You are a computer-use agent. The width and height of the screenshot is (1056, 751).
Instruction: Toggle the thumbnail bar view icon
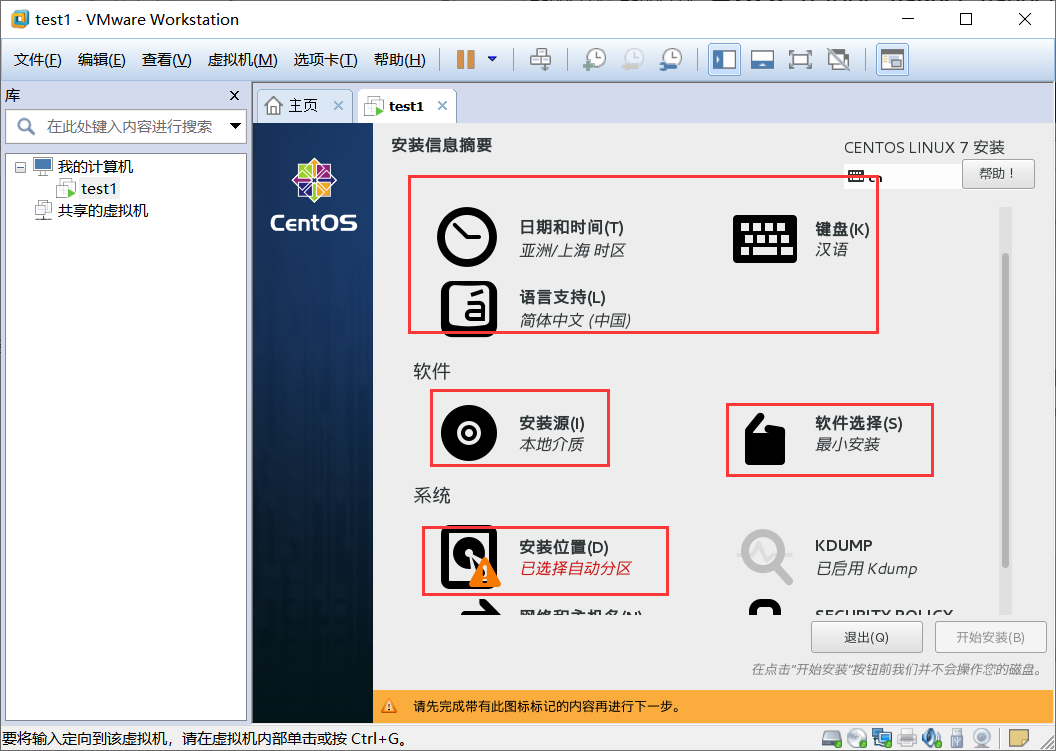click(762, 59)
